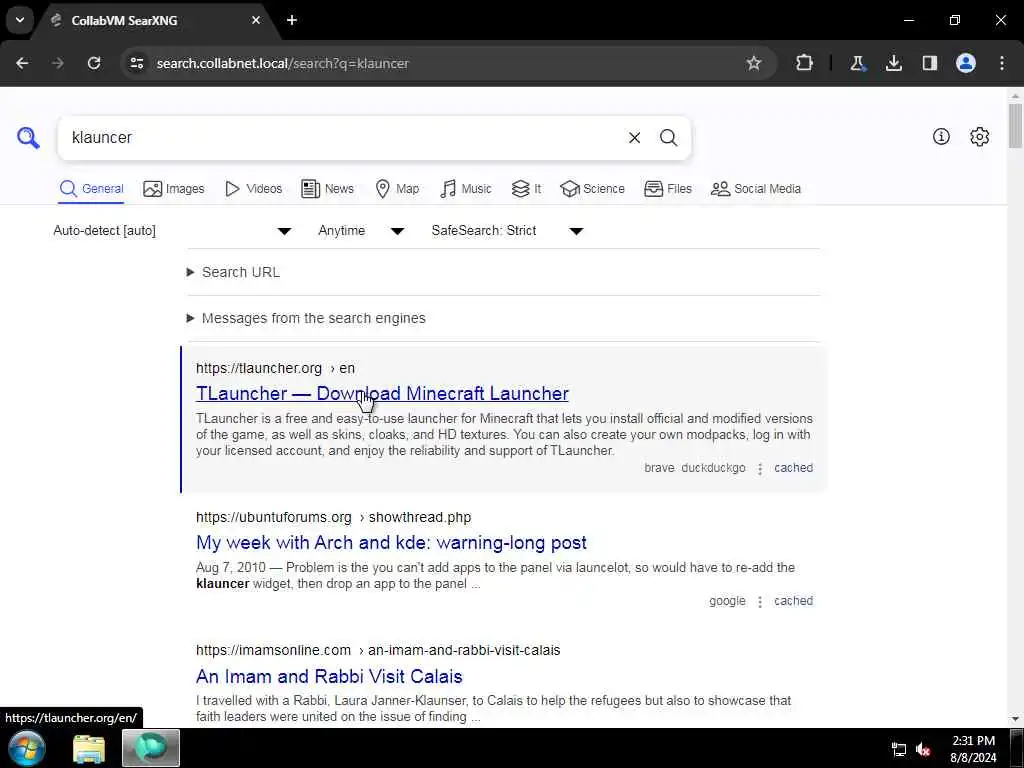Image resolution: width=1024 pixels, height=768 pixels.
Task: Open the tab search dropdown arrow
Action: pyautogui.click(x=20, y=20)
